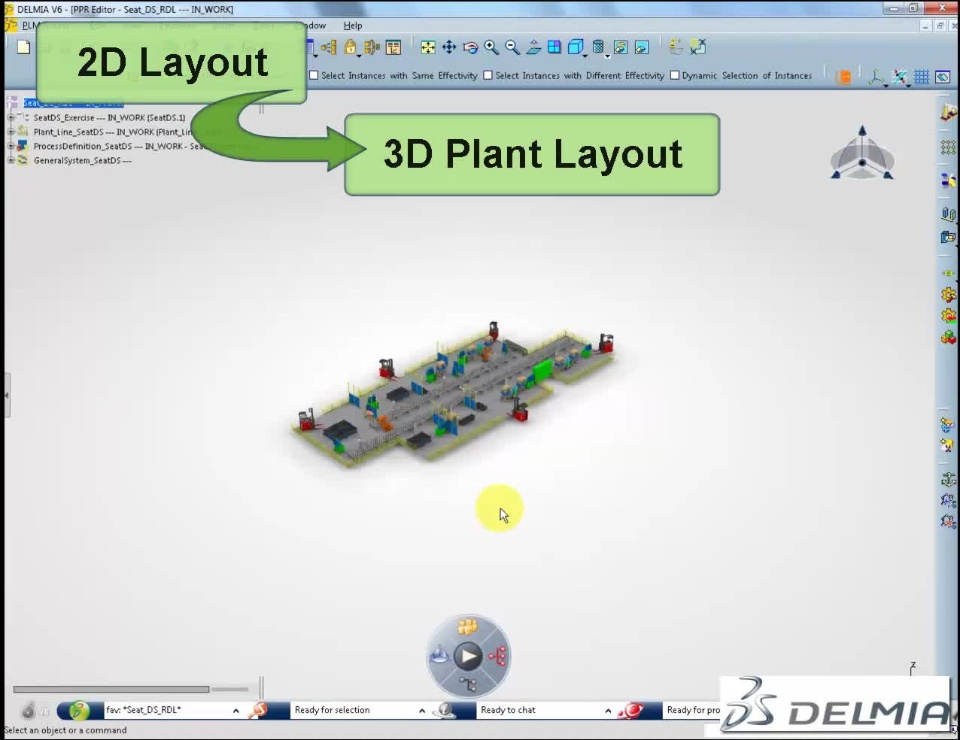Click the multi-view four-pane window icon

[554, 47]
